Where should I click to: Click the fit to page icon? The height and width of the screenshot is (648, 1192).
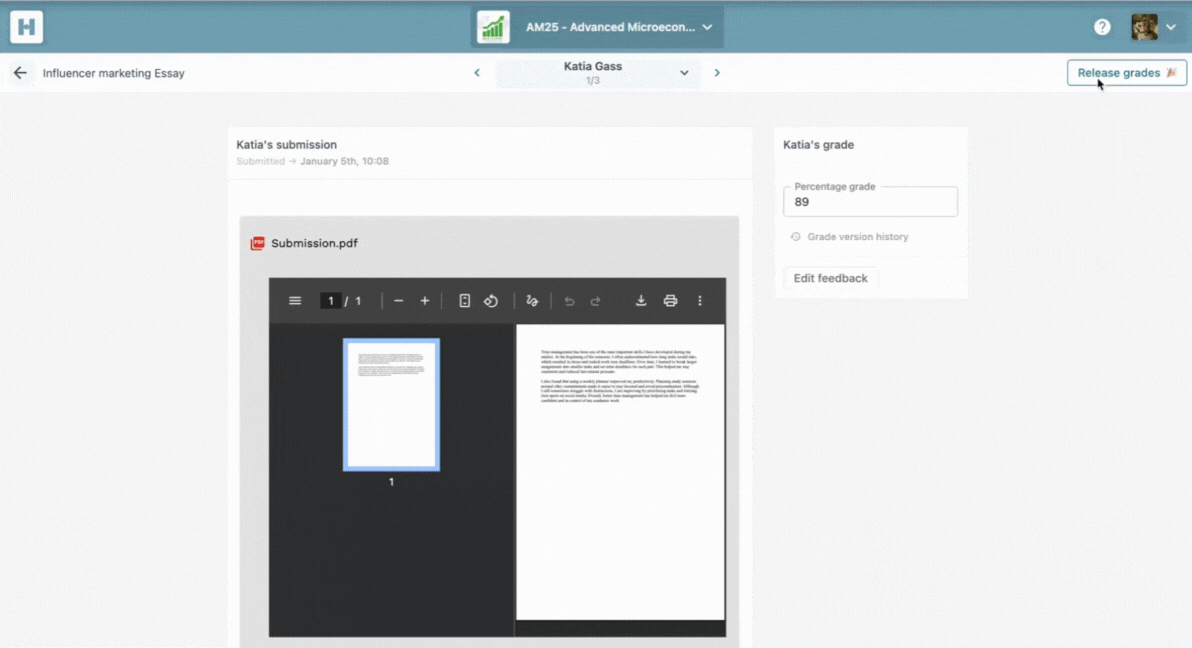click(464, 301)
